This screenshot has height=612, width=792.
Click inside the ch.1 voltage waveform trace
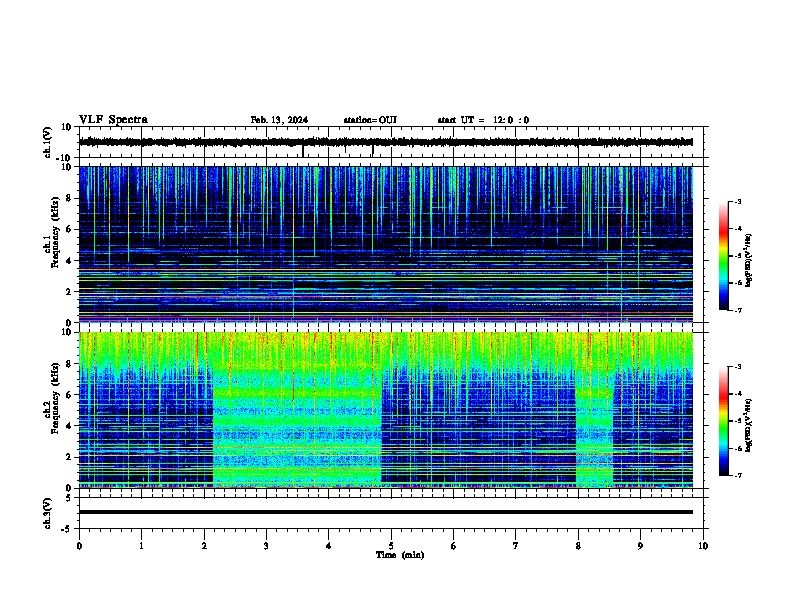[385, 142]
